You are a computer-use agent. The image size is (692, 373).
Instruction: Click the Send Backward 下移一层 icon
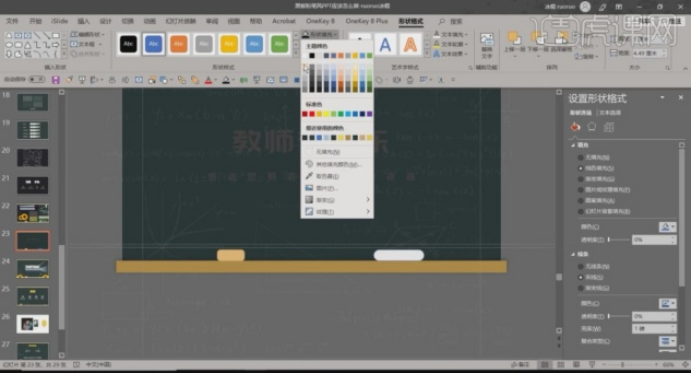[538, 39]
